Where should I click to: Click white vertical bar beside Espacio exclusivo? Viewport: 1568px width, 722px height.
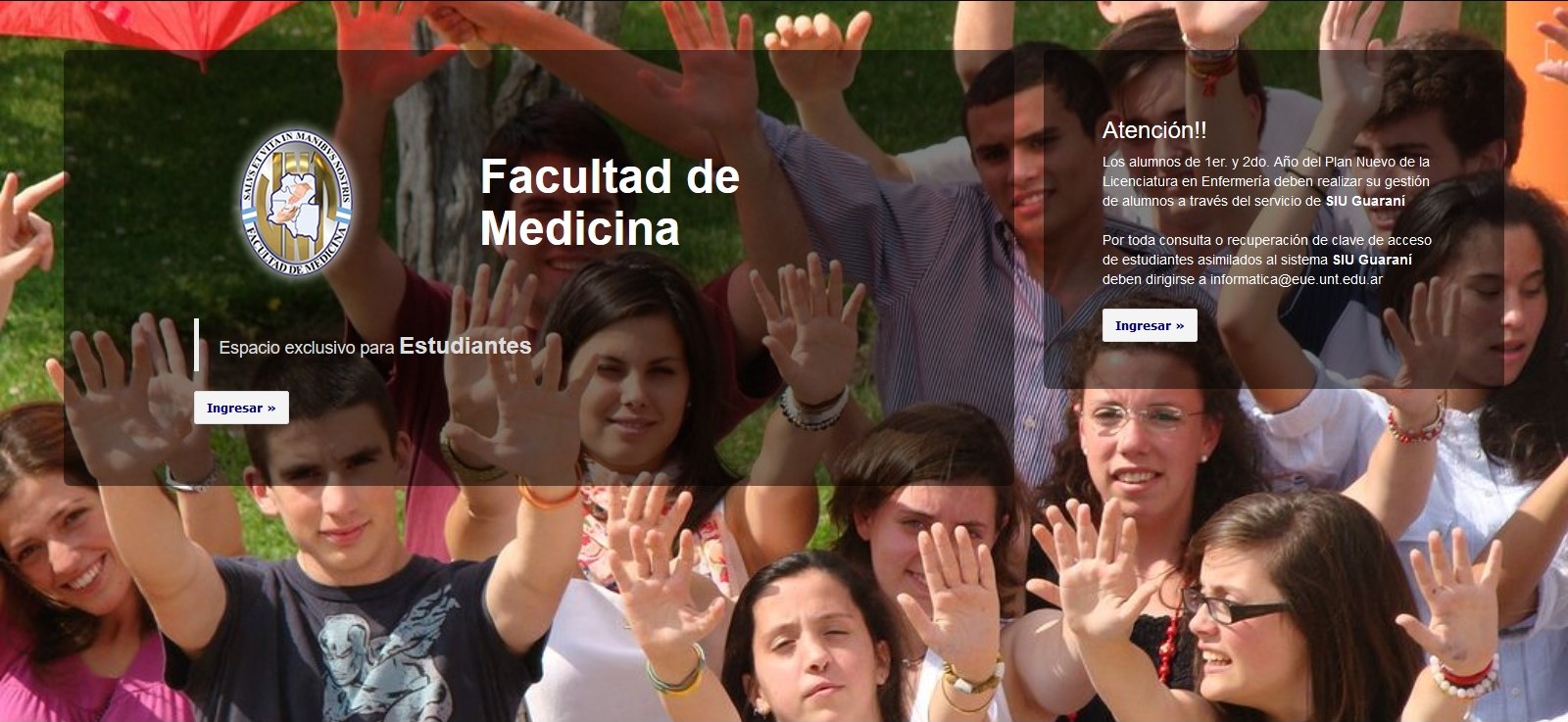pos(197,345)
